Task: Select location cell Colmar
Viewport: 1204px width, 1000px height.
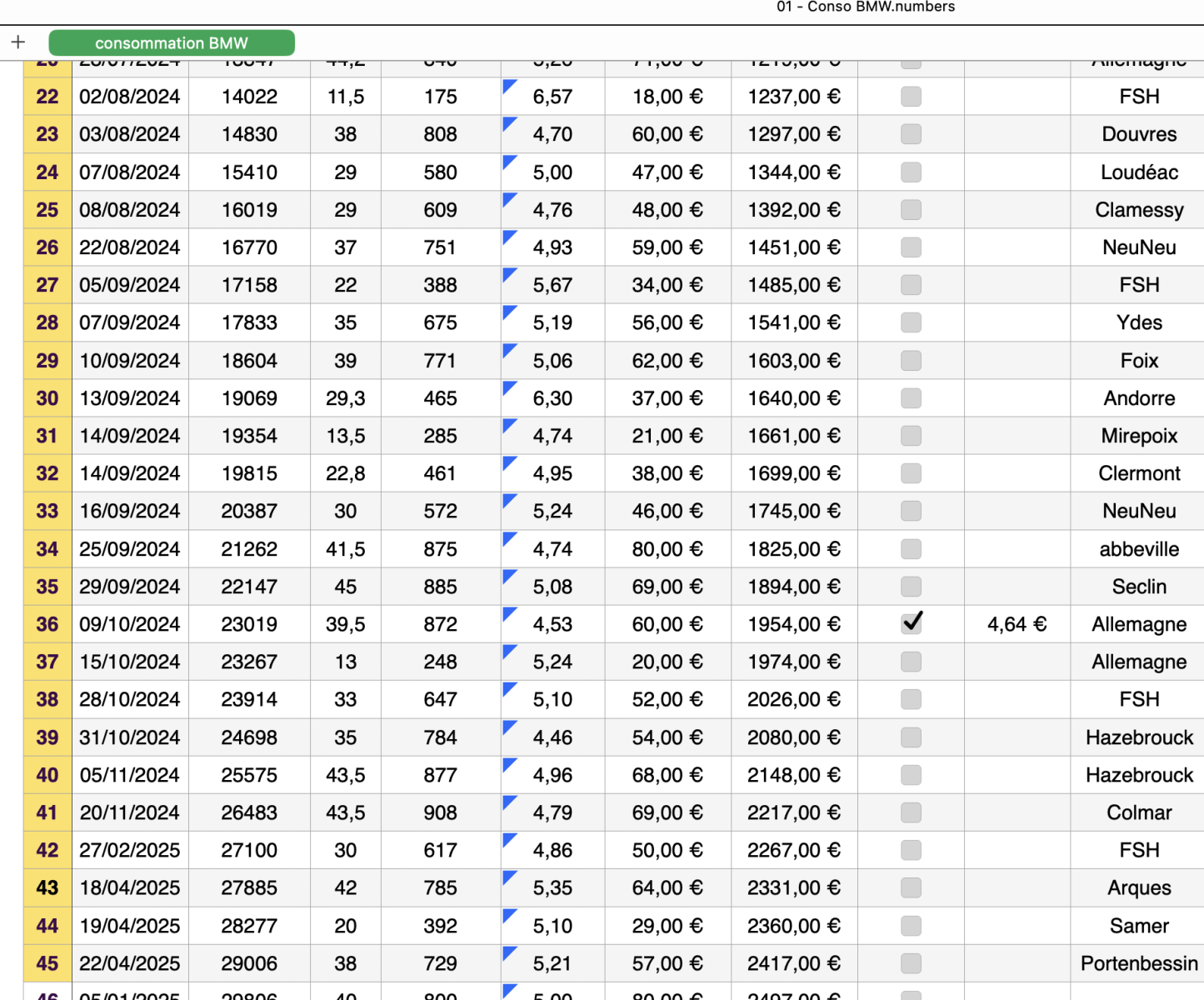Action: 1139,812
